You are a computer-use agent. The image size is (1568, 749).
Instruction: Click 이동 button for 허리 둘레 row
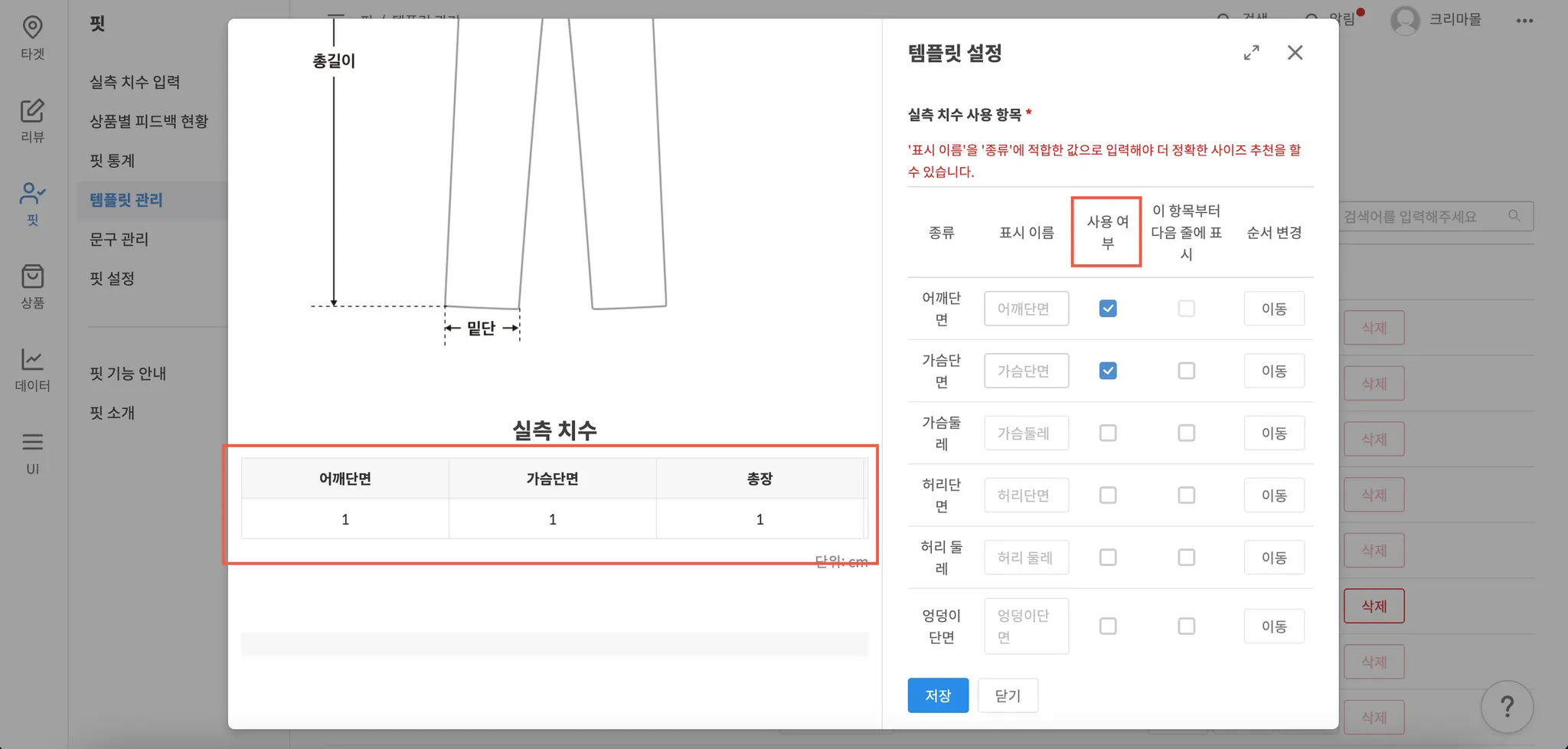pos(1273,558)
